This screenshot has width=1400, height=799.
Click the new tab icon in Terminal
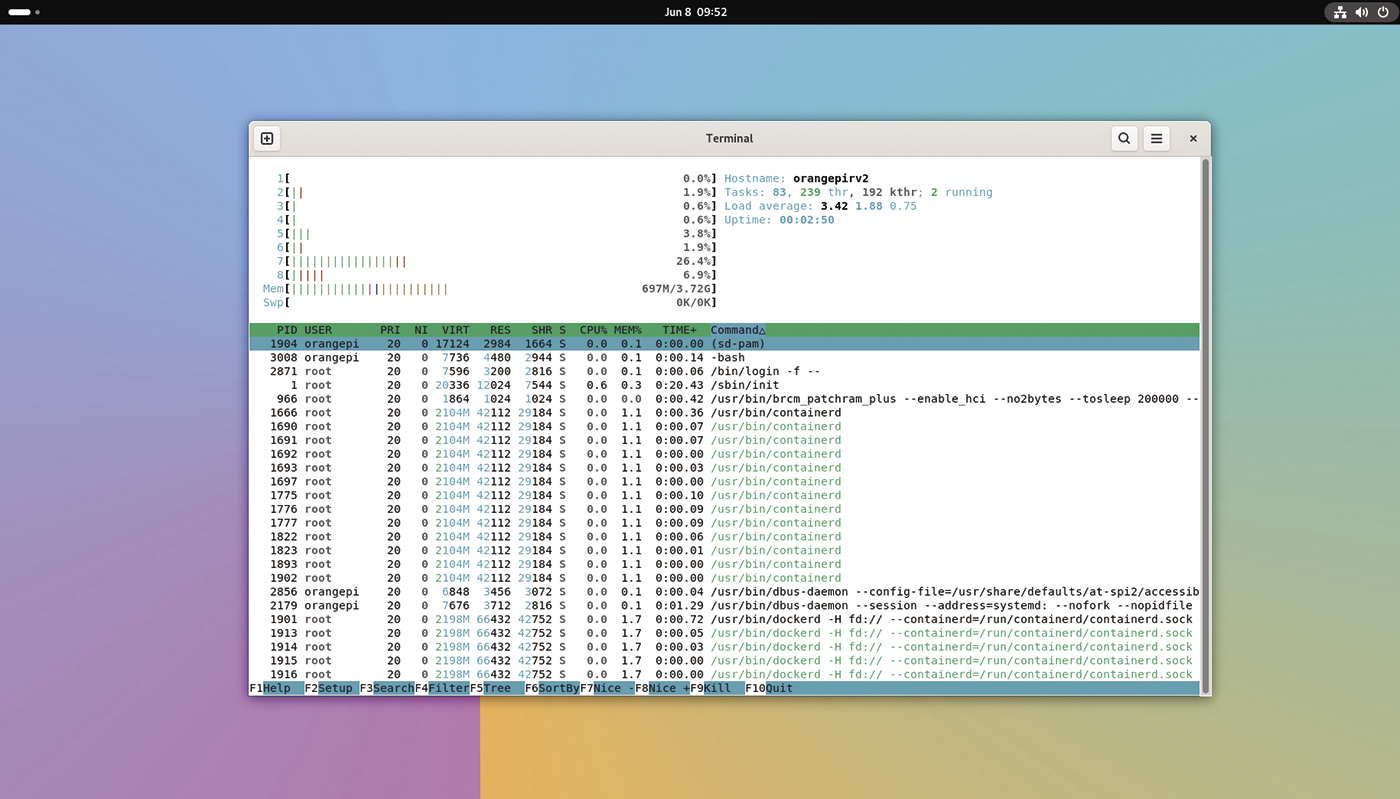tap(267, 139)
